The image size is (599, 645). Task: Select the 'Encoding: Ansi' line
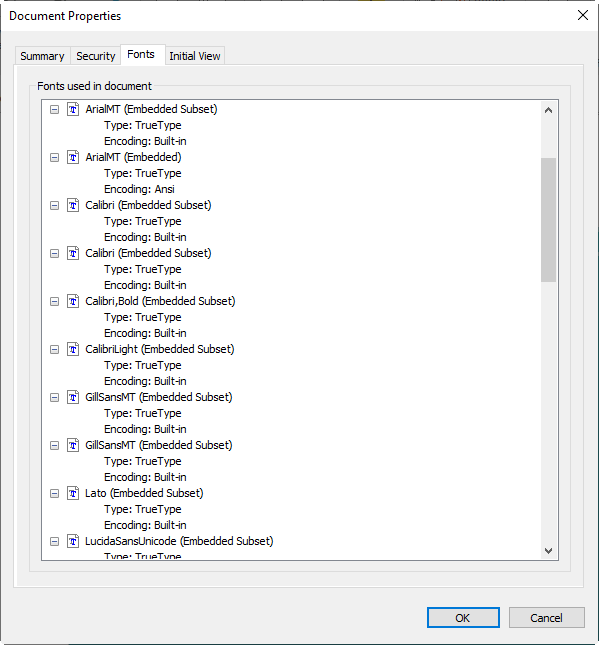pos(139,190)
